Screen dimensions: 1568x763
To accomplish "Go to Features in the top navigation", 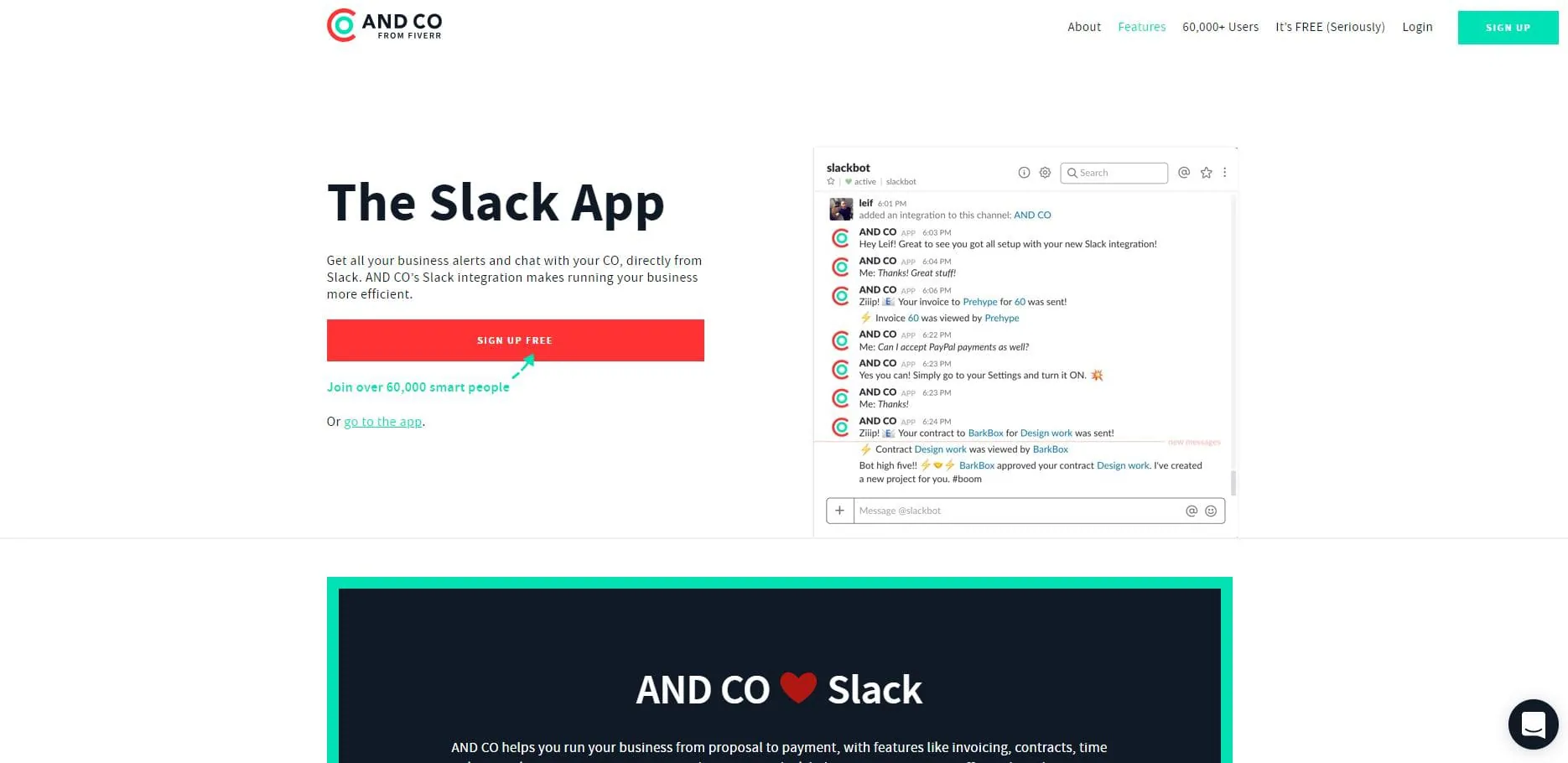I will pos(1142,27).
